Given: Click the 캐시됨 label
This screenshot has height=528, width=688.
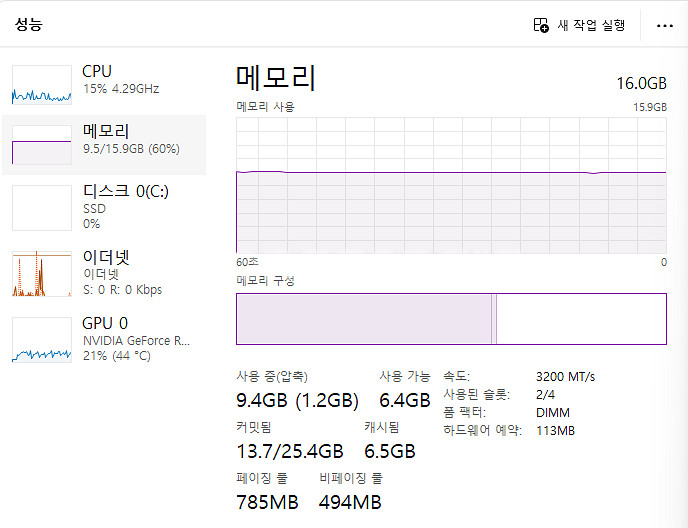Looking at the screenshot, I should (382, 427).
